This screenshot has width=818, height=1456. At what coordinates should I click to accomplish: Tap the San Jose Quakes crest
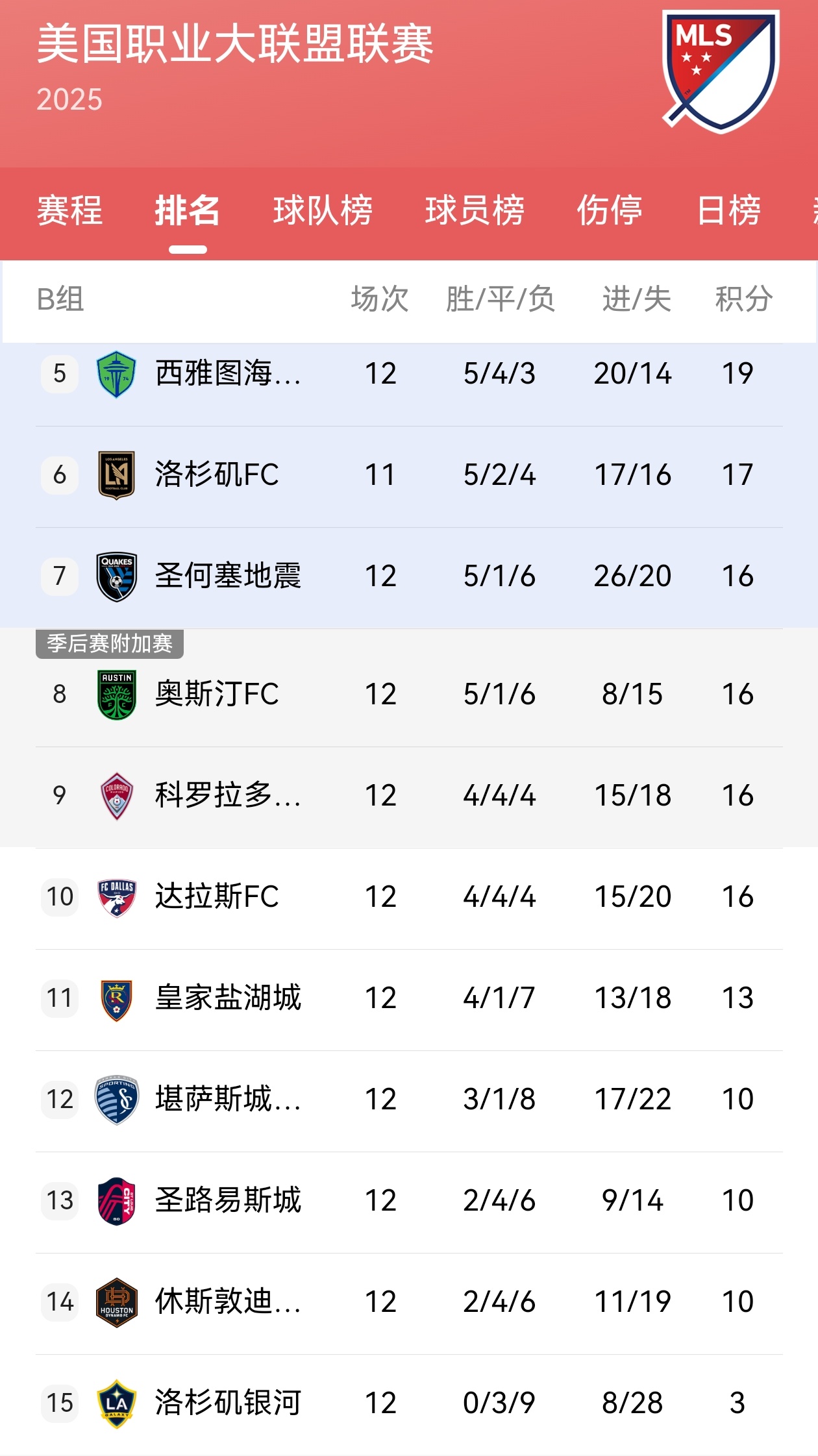(x=116, y=576)
